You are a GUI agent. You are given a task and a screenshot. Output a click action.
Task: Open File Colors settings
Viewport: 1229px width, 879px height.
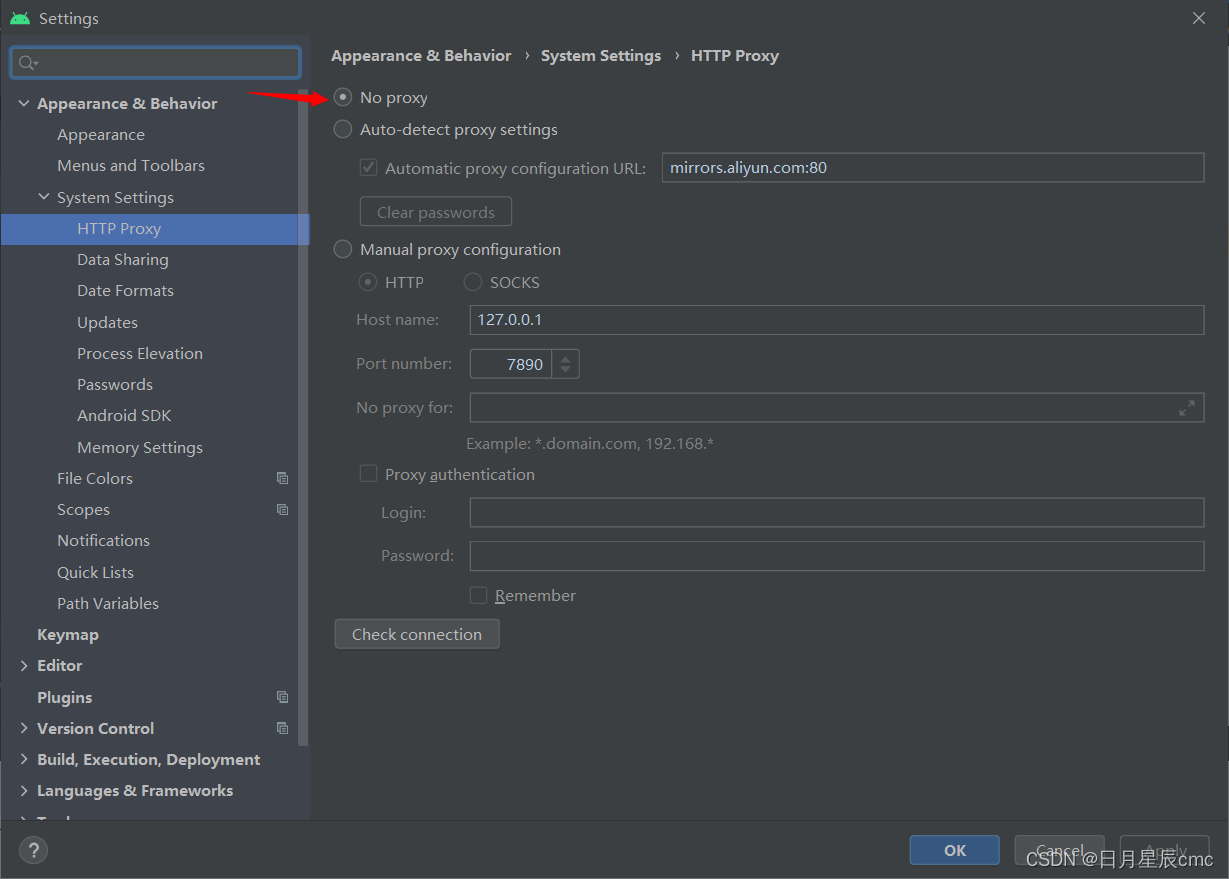click(95, 478)
